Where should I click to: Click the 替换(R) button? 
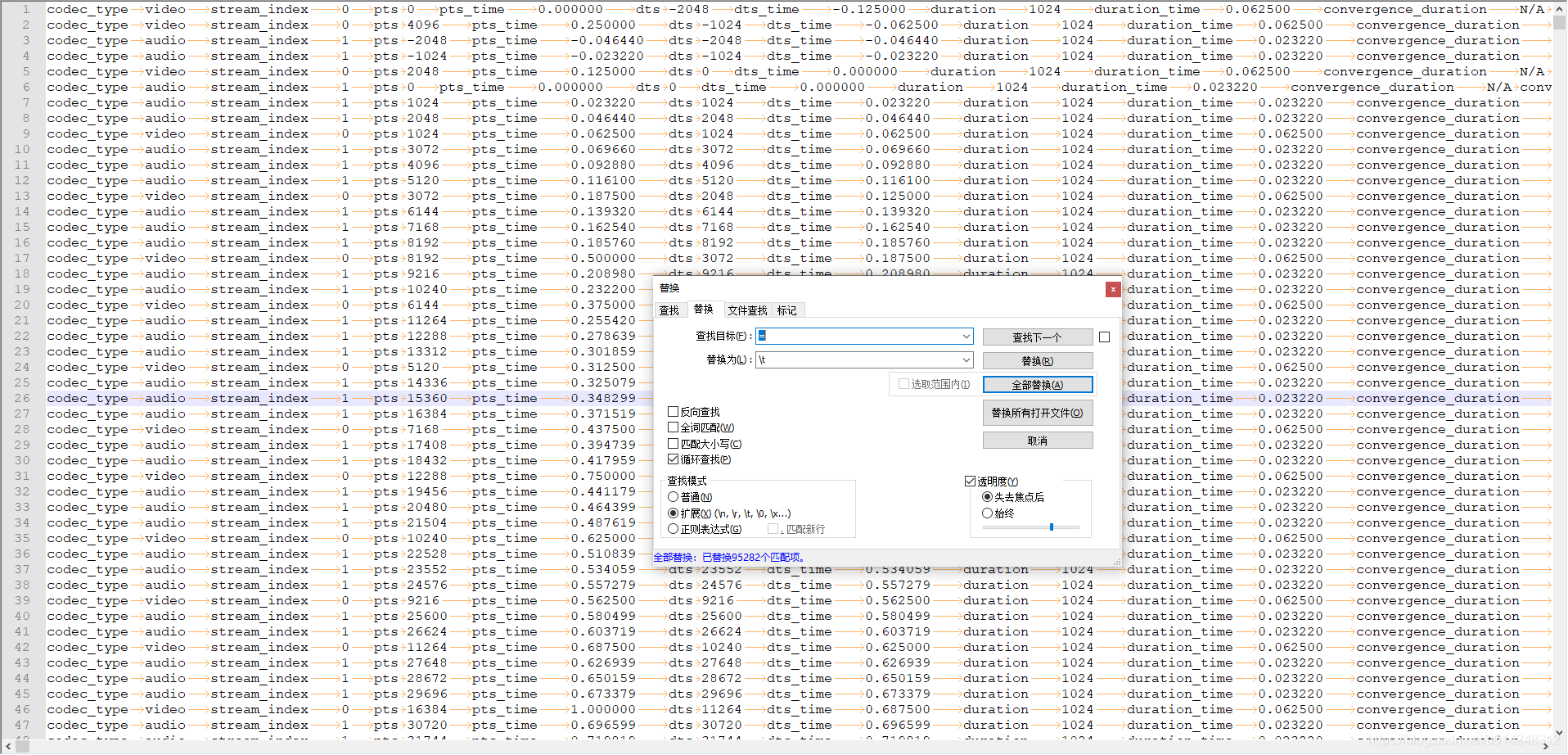click(x=1038, y=361)
